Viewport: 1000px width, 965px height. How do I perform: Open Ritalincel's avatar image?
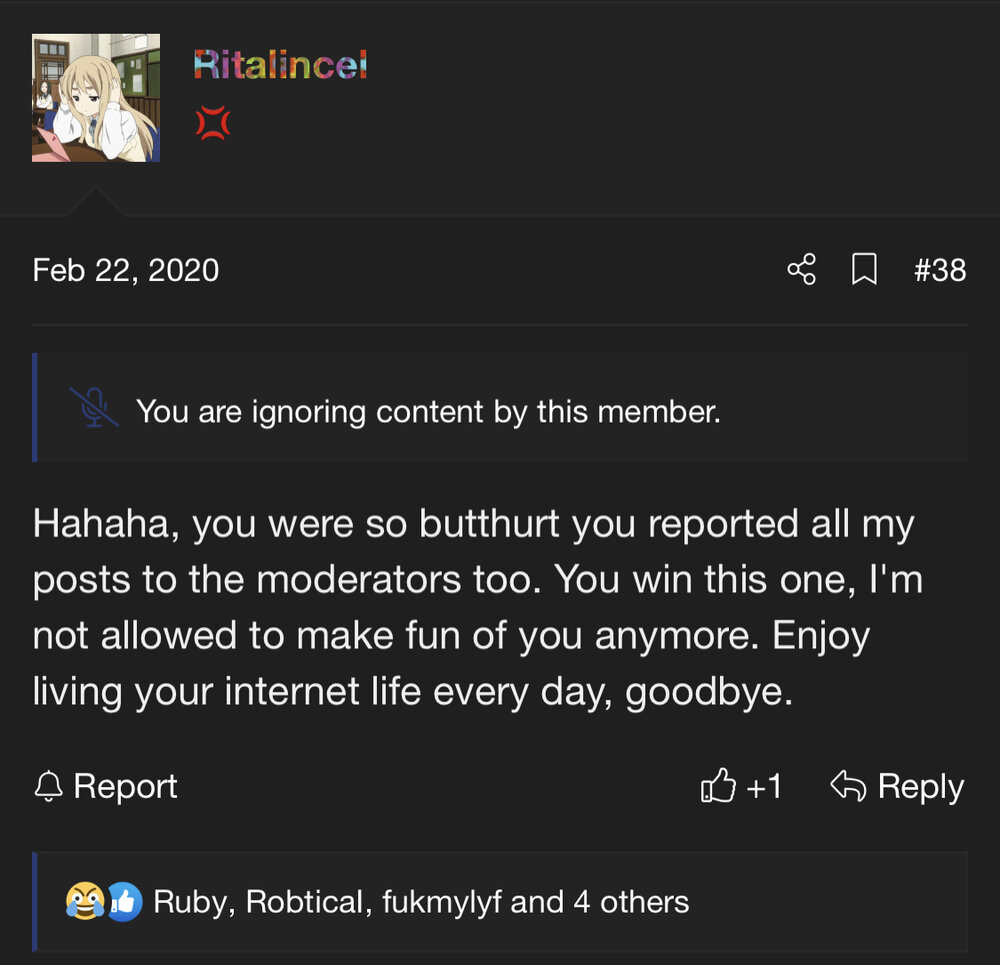click(96, 98)
